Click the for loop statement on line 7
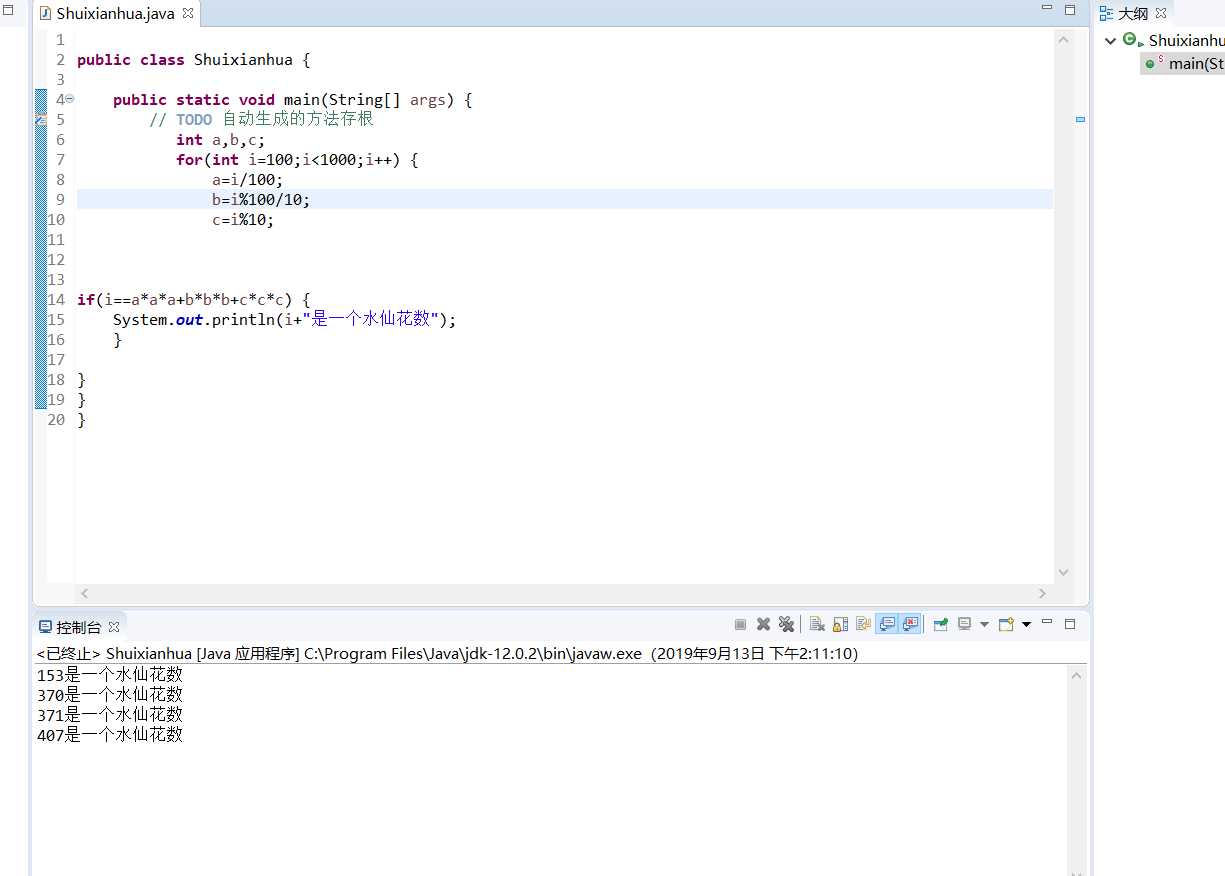This screenshot has width=1225, height=876. (297, 159)
